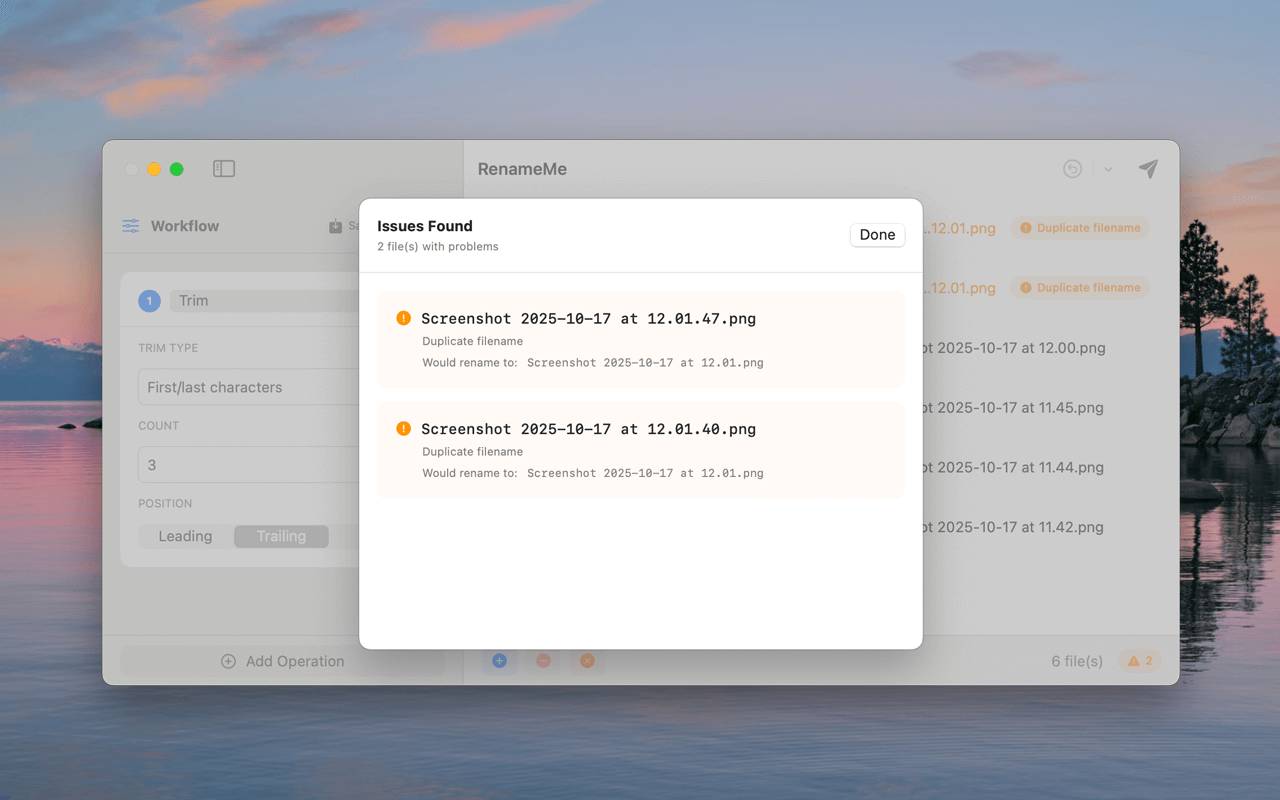Viewport: 1280px width, 800px height.
Task: Switch to the Workflow section header
Action: click(185, 226)
